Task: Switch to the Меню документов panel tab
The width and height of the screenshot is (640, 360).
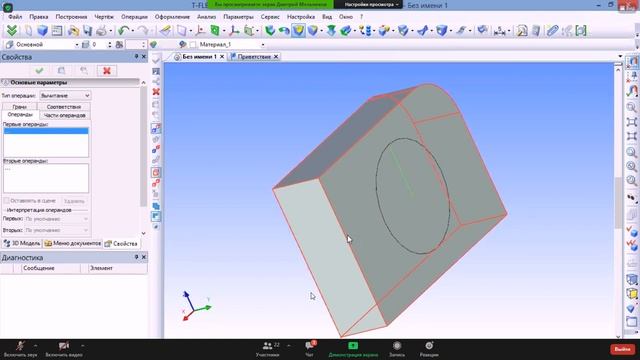Action: point(73,243)
